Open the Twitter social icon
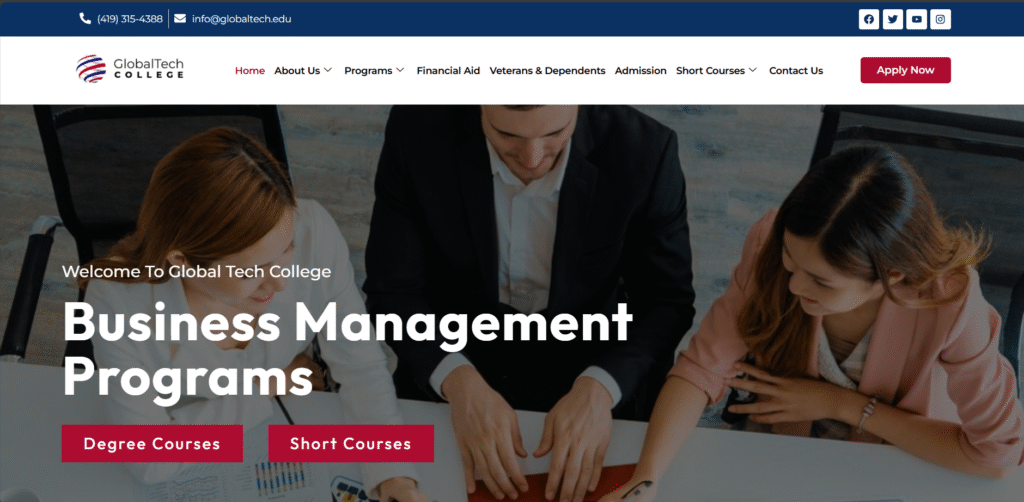The image size is (1024, 502). [893, 20]
